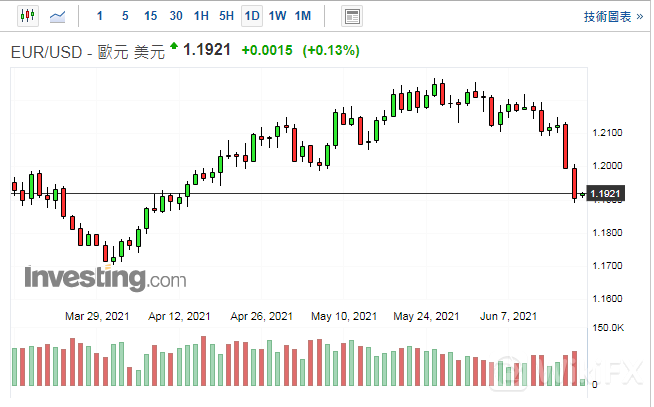The width and height of the screenshot is (654, 407).
Task: Click the horizontal current price line
Action: (300, 193)
